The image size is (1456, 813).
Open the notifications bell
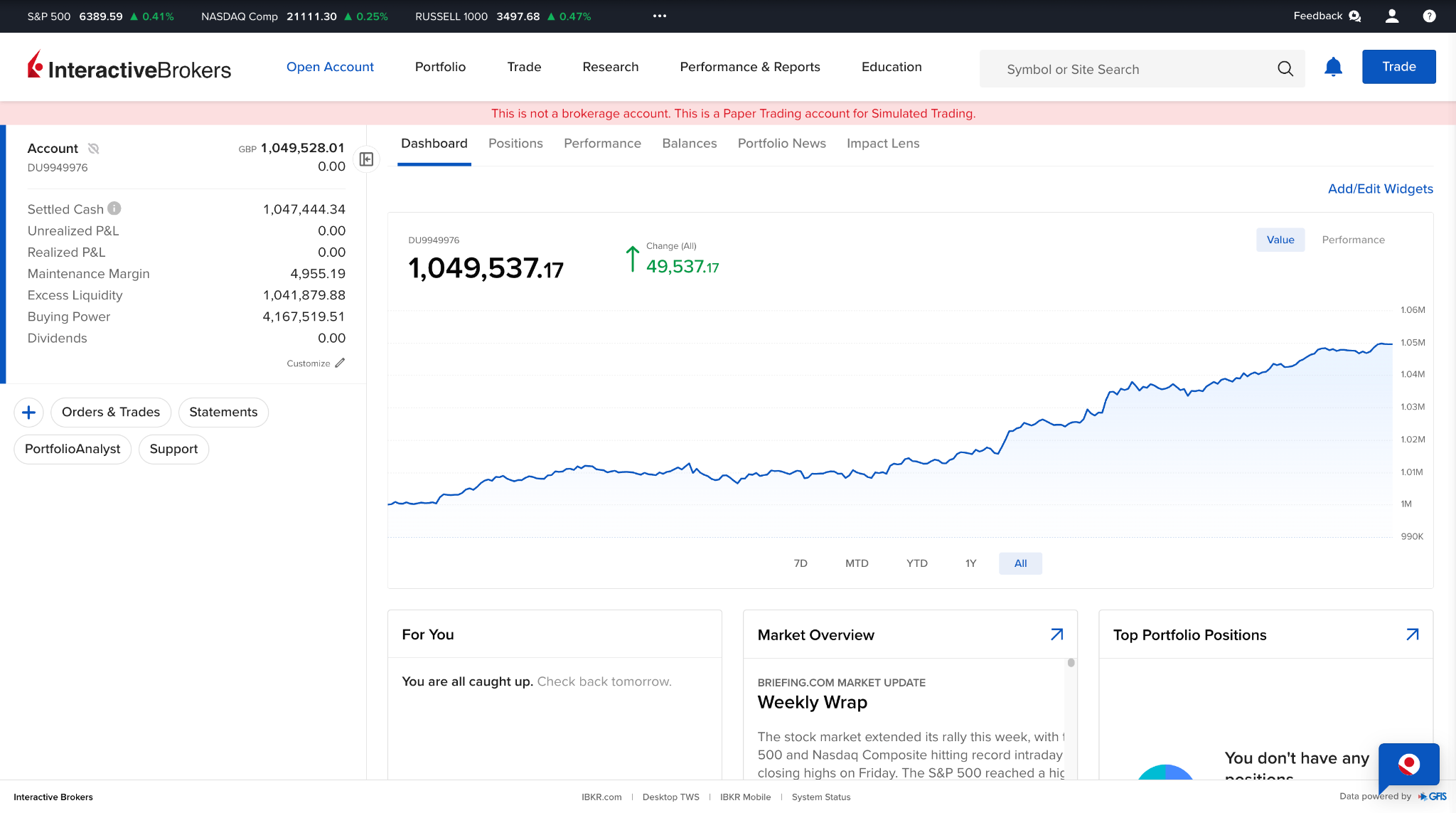click(x=1333, y=67)
